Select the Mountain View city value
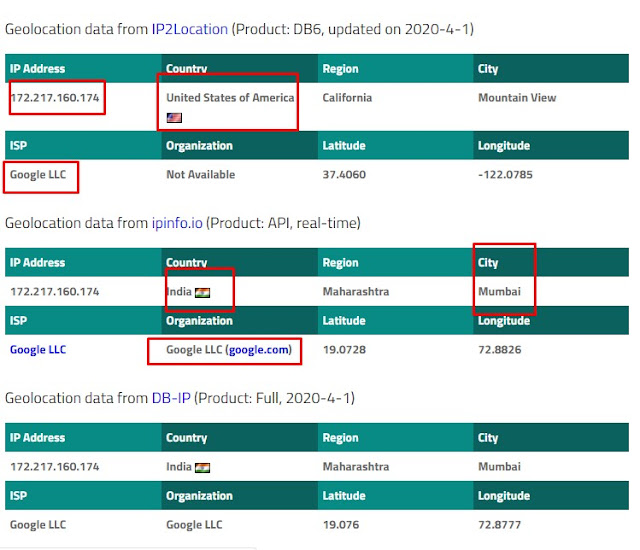Screen dimensions: 640x550 coord(517,98)
